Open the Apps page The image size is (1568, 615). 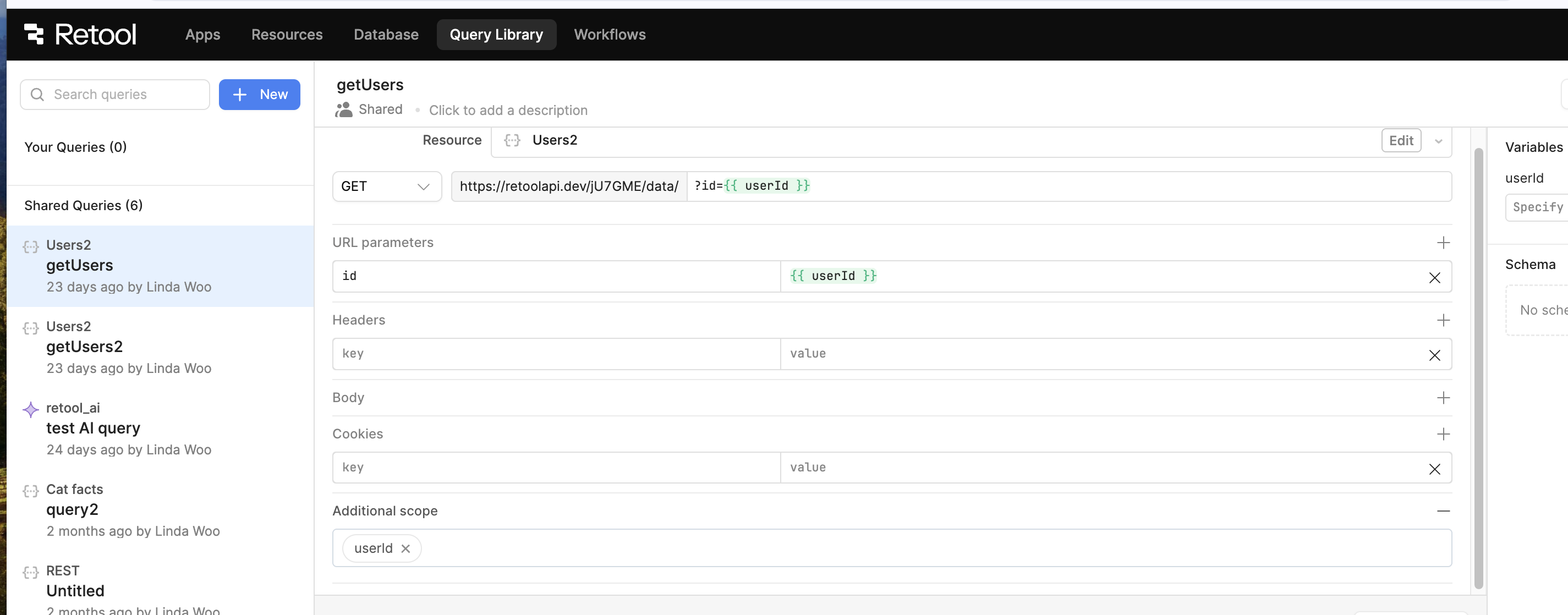click(x=202, y=34)
